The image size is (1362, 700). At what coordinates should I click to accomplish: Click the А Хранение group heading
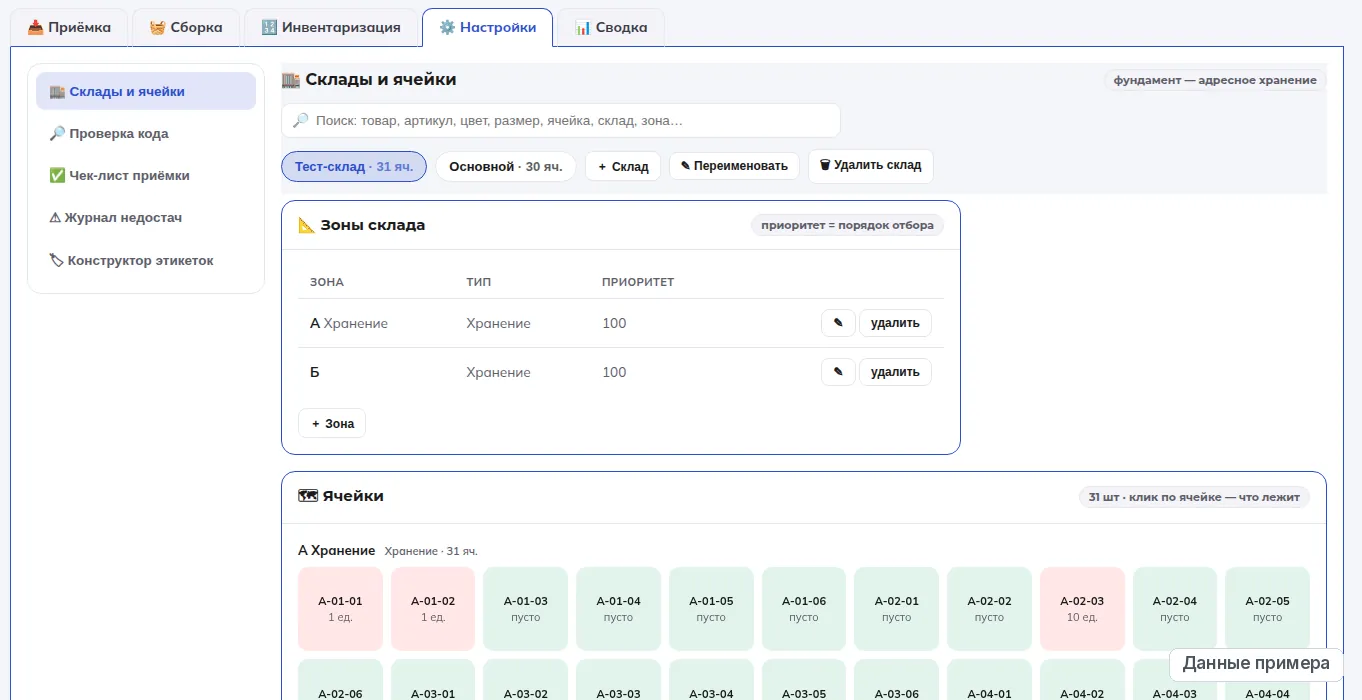tap(336, 551)
